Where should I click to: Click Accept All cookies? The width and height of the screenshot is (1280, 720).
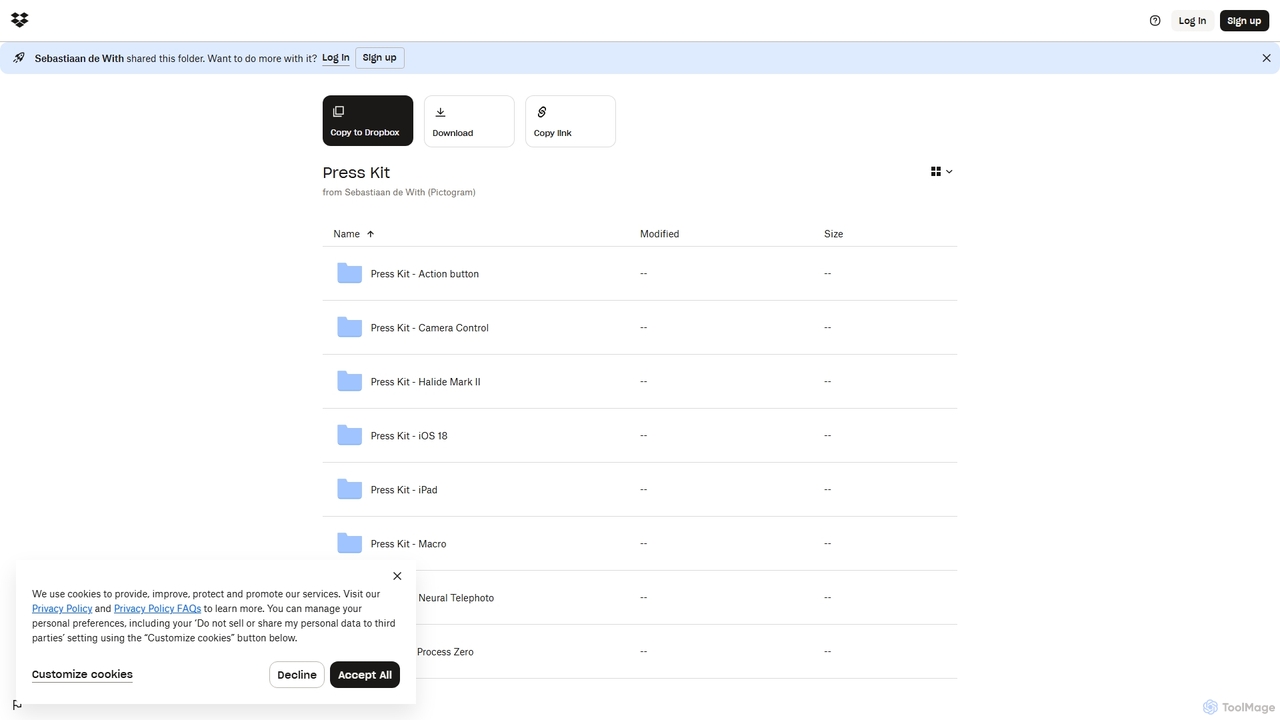click(365, 675)
